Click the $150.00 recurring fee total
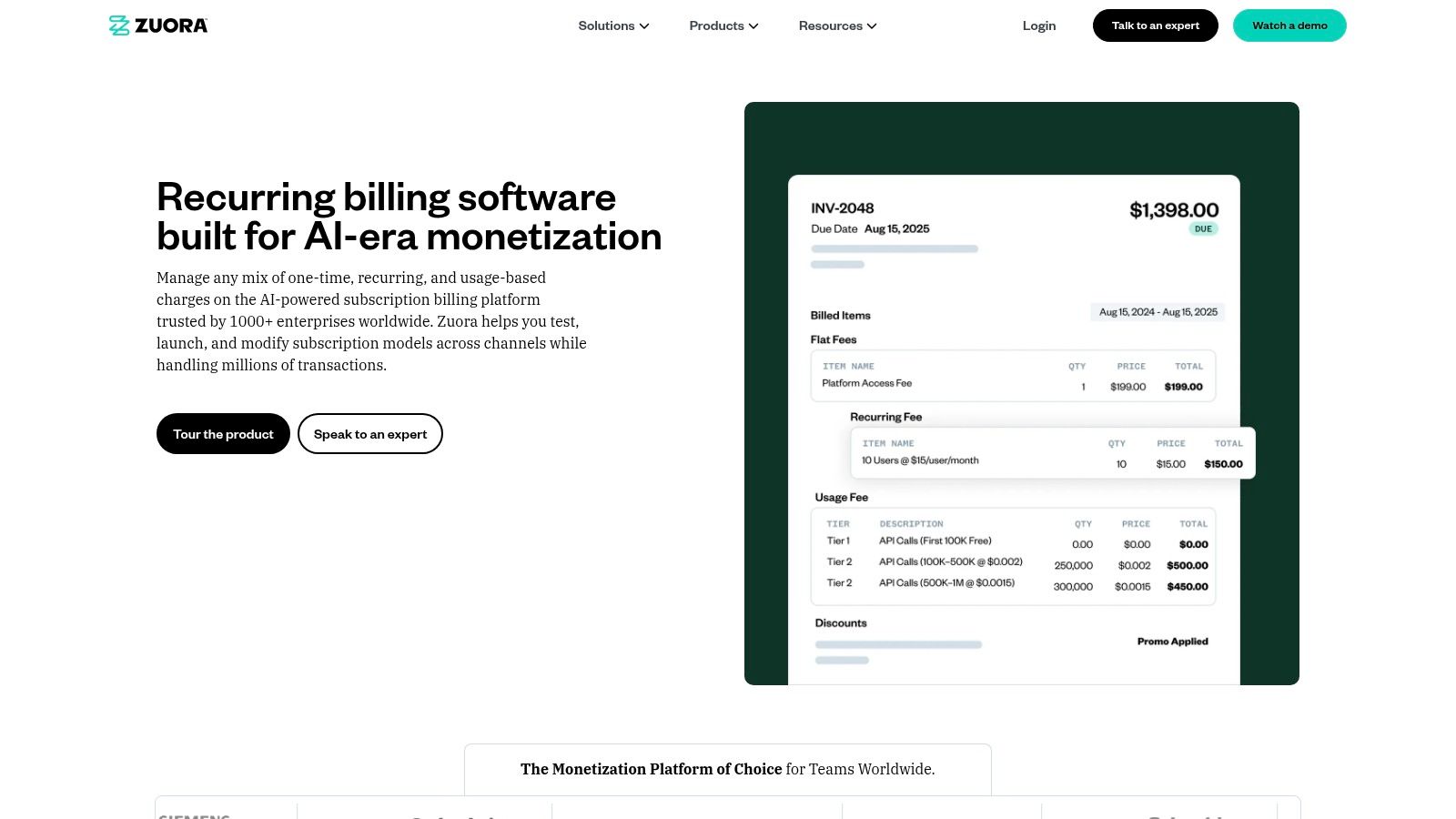This screenshot has height=819, width=1456. (x=1223, y=464)
